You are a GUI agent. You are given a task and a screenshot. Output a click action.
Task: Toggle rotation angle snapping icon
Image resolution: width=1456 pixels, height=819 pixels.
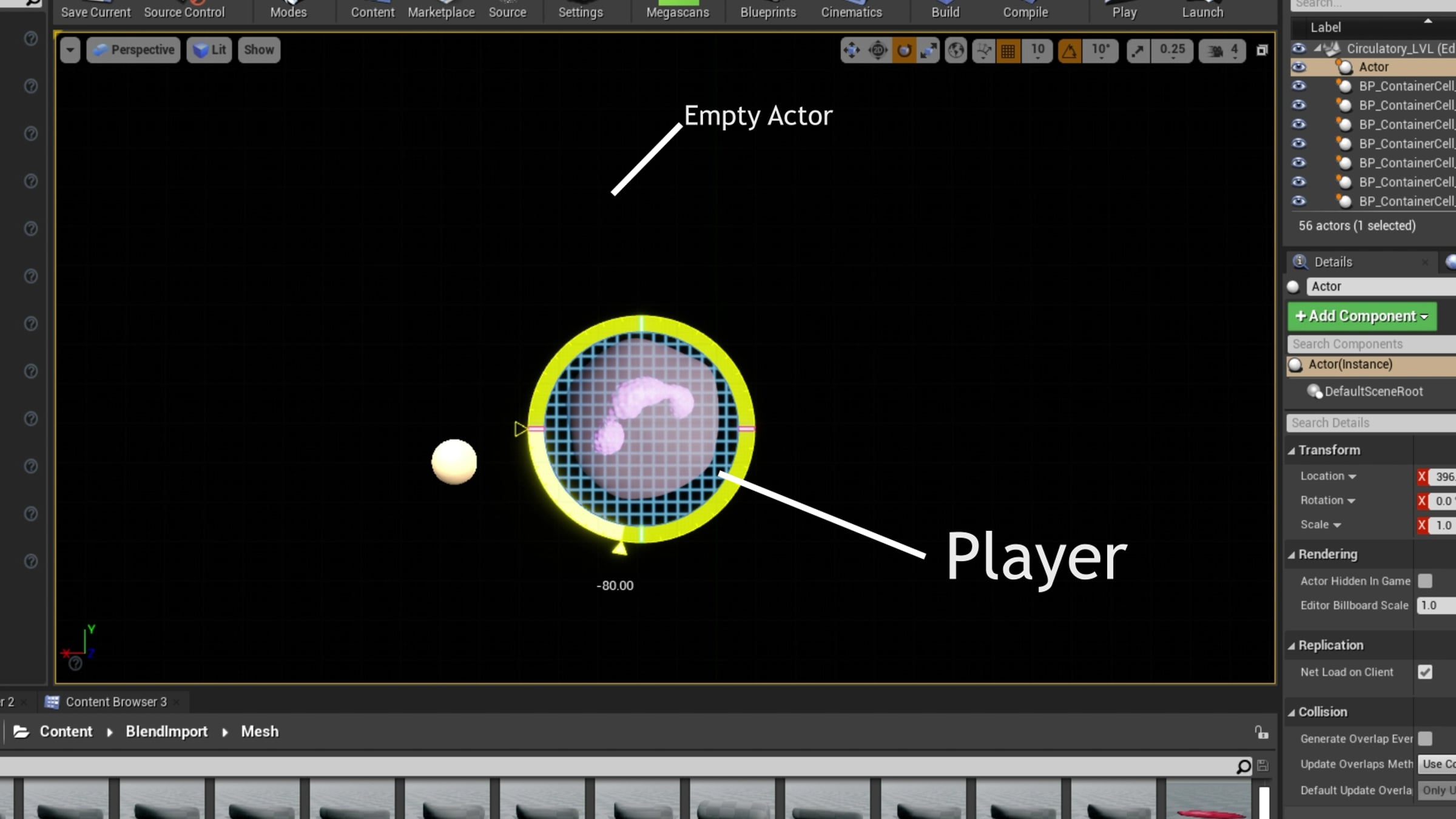tap(1070, 50)
